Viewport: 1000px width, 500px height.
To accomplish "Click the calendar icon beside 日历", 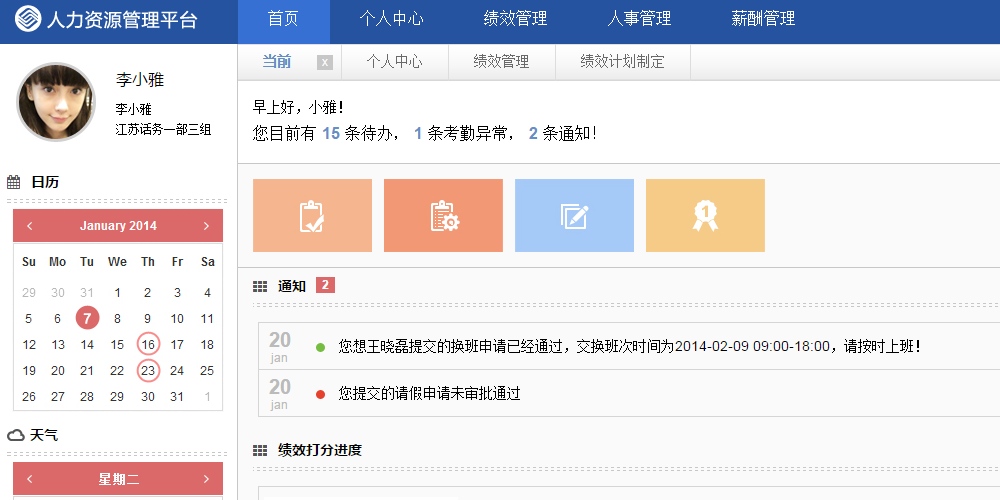I will [x=14, y=182].
